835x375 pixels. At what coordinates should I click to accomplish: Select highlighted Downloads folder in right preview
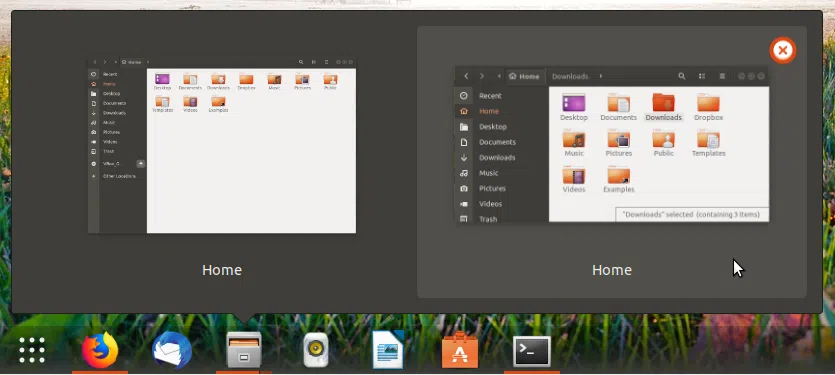coord(663,107)
